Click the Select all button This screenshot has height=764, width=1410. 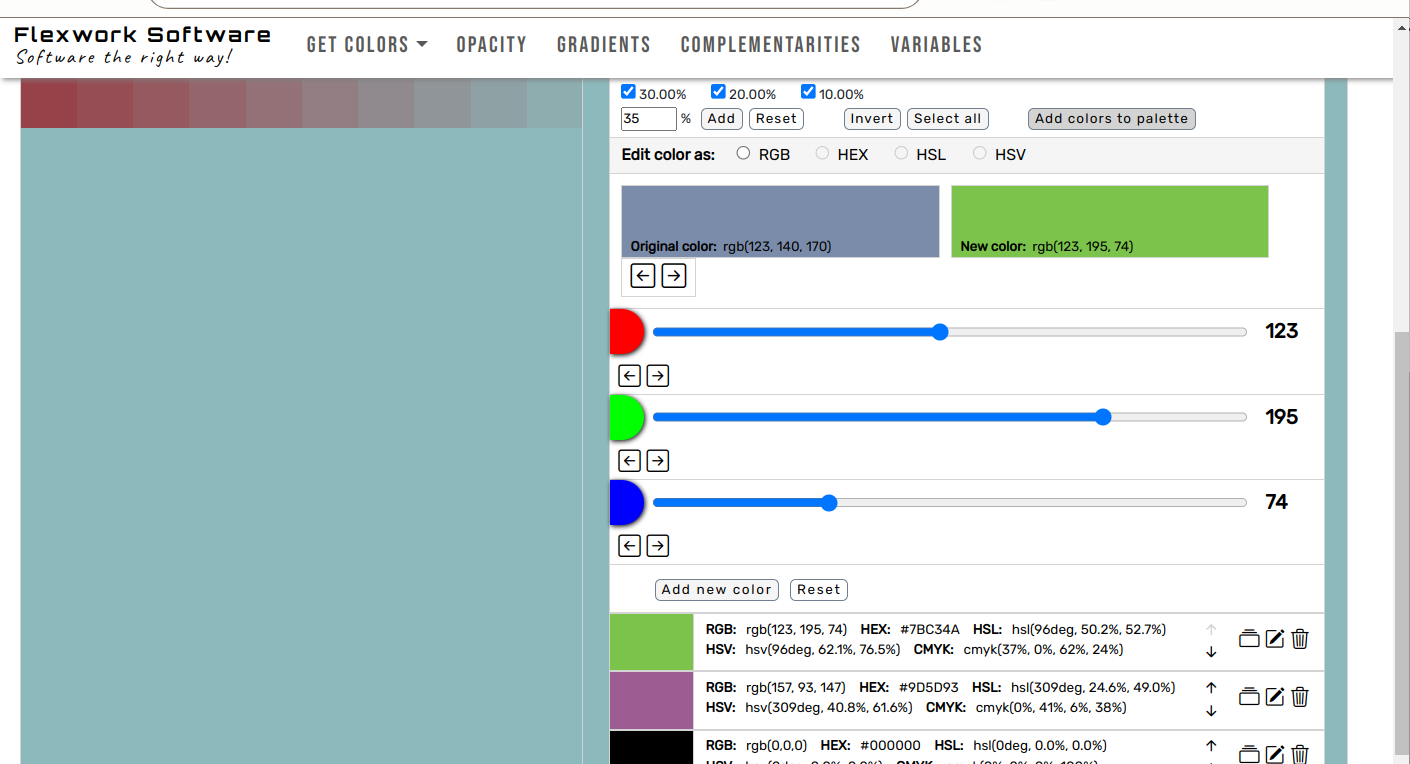point(948,119)
